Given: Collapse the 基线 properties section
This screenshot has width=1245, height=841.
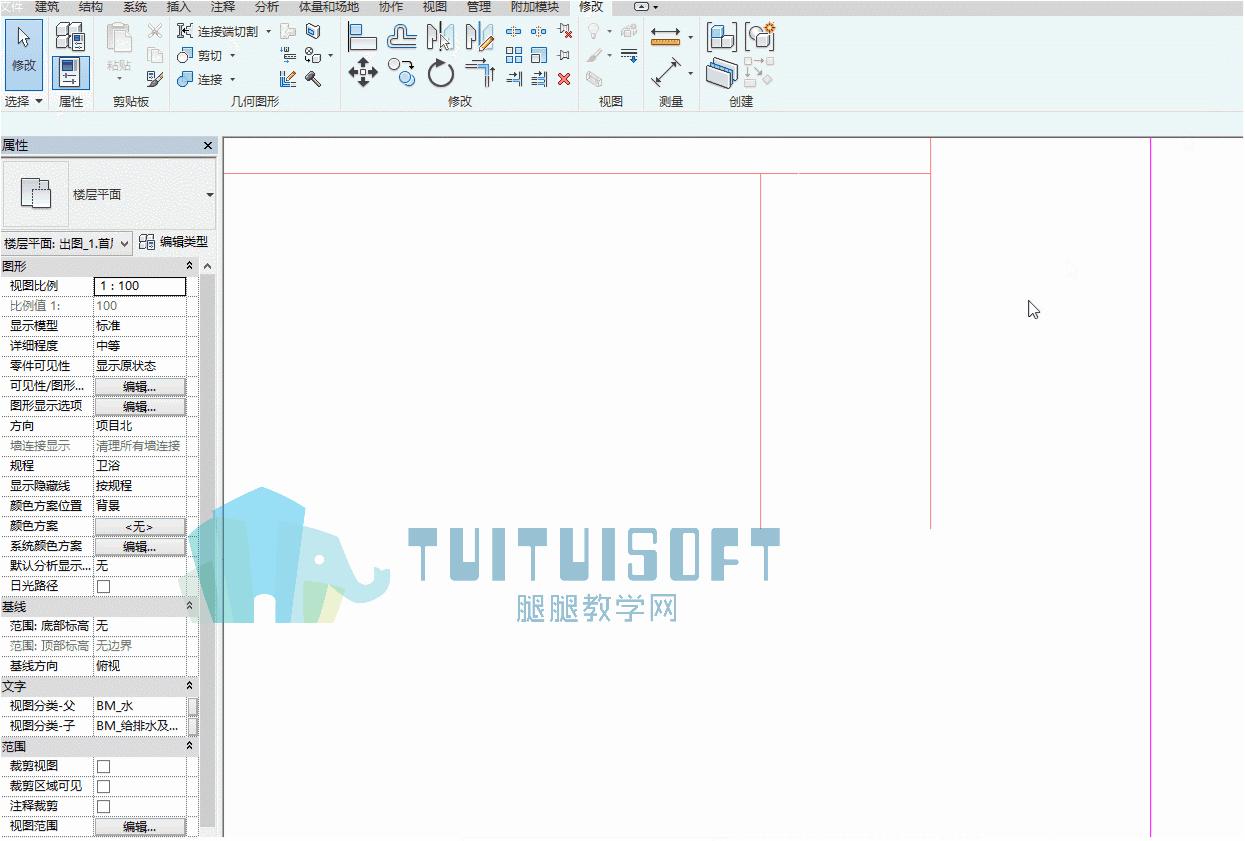Looking at the screenshot, I should click(x=190, y=606).
